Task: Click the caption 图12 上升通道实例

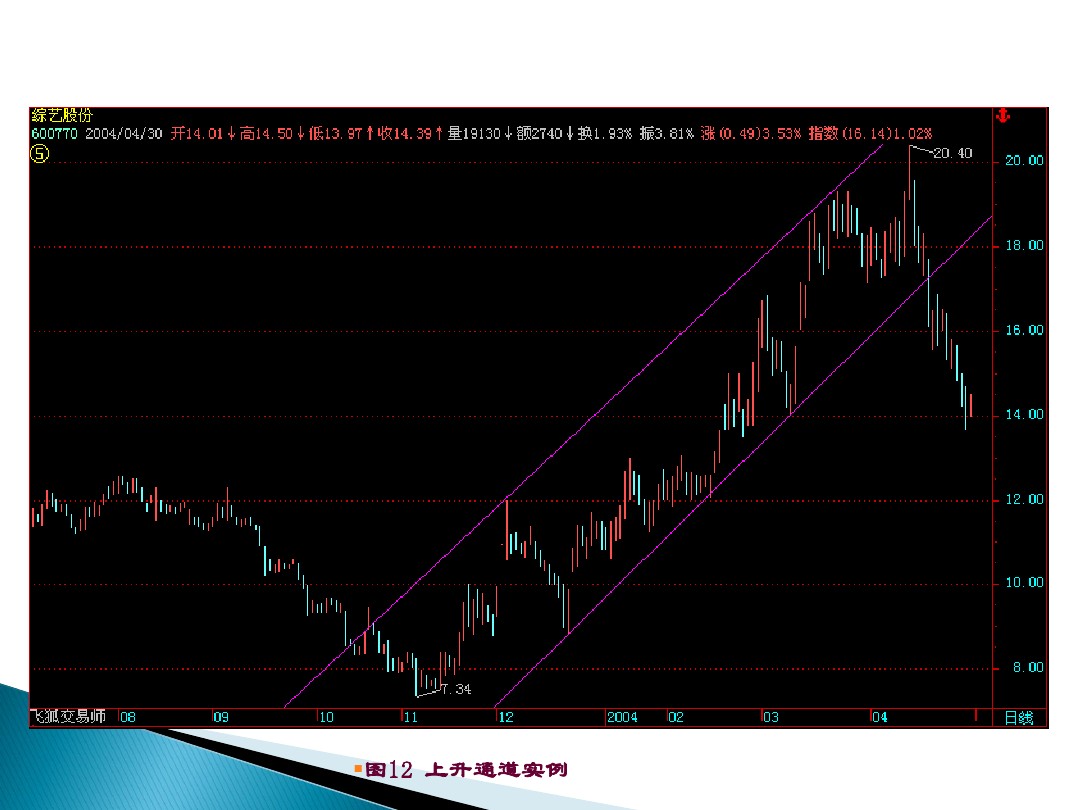Action: (466, 769)
